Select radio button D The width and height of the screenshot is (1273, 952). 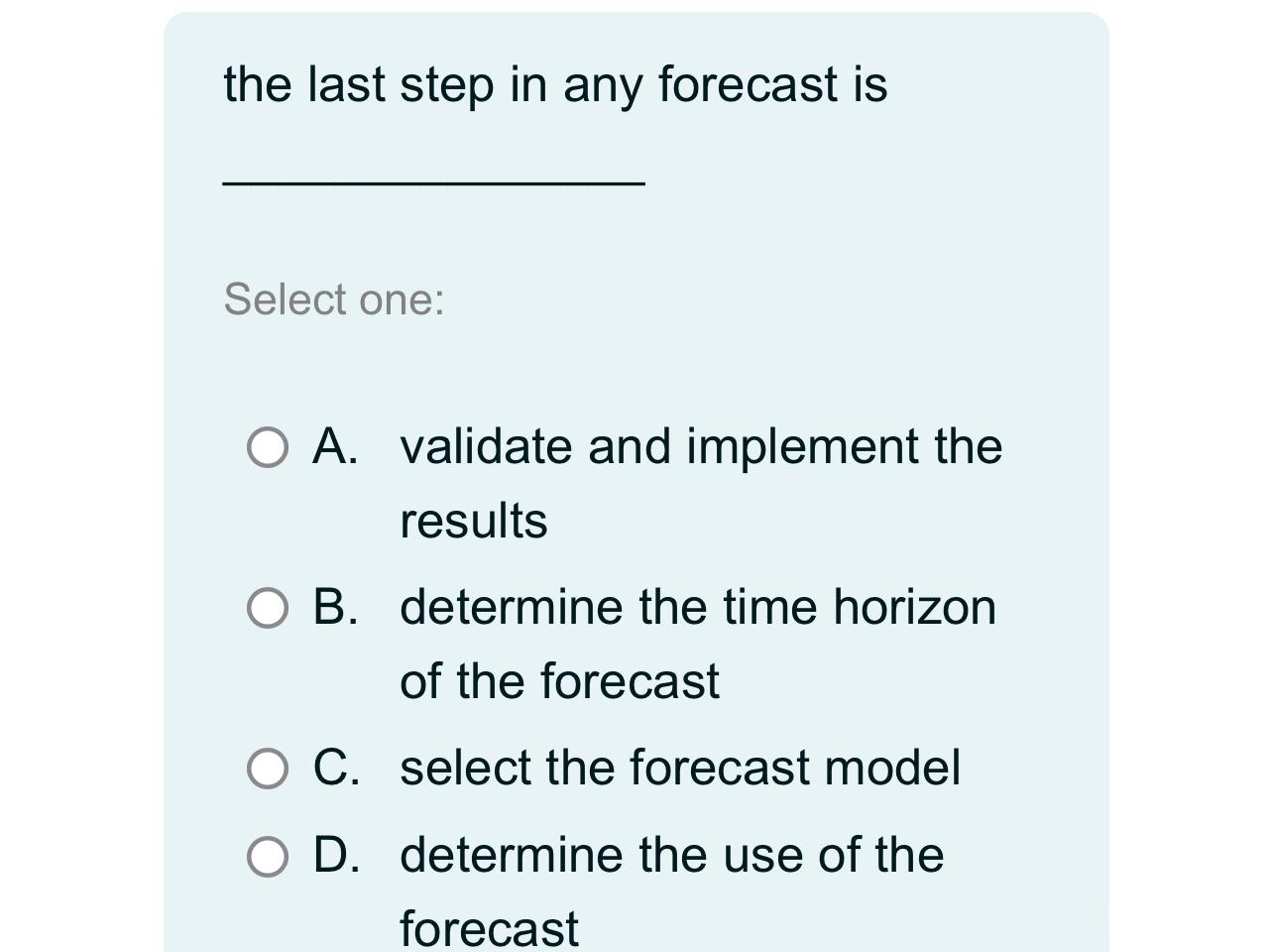268,855
